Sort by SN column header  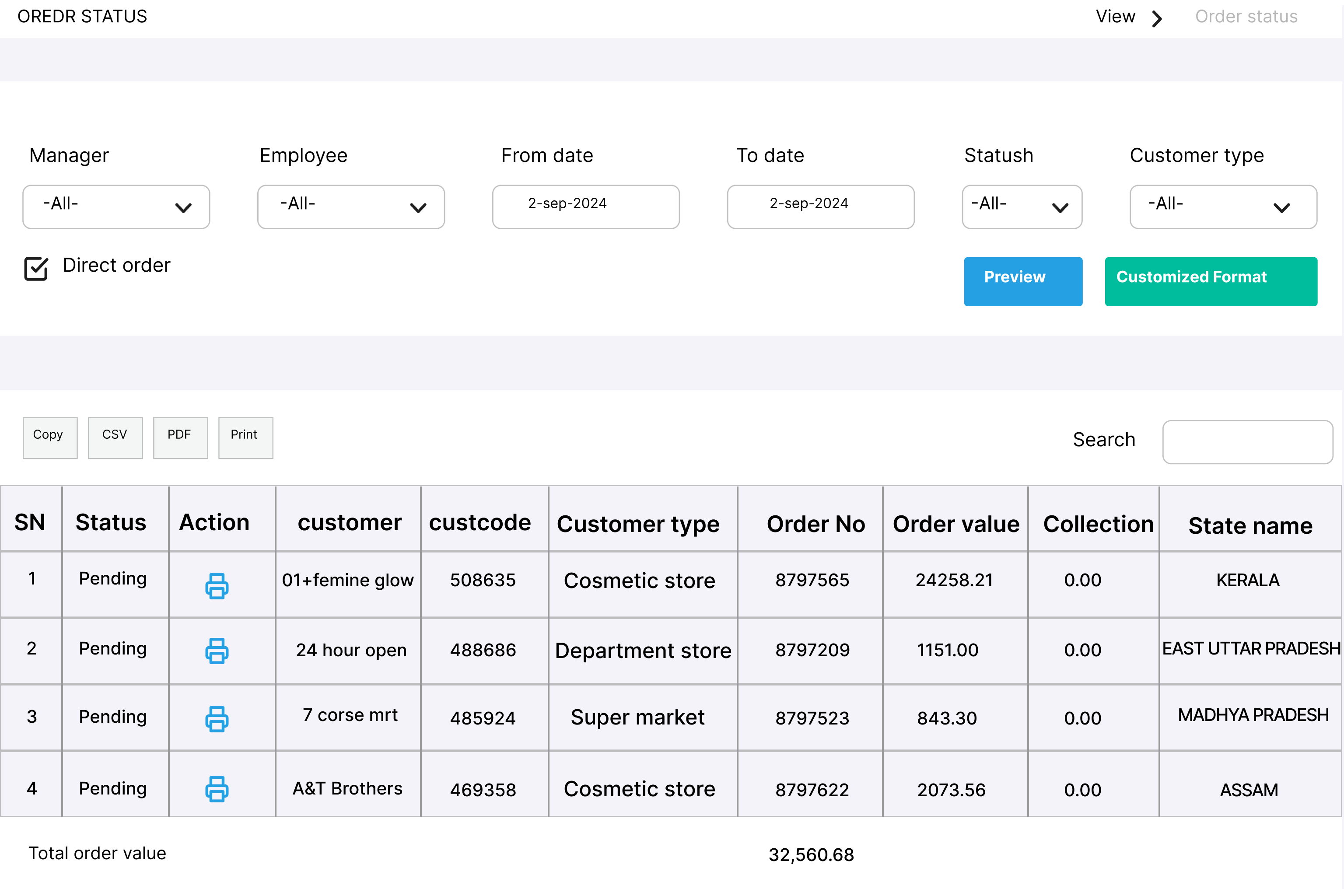click(x=30, y=522)
